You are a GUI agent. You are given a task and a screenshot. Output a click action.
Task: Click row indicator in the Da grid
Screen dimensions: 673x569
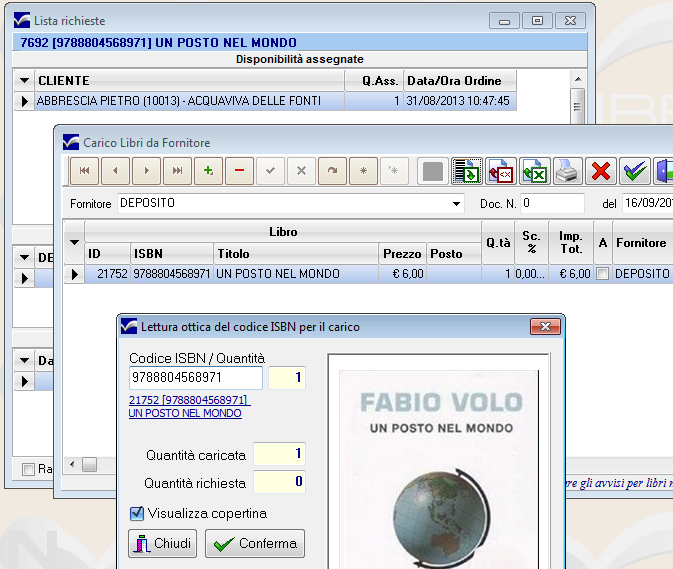[x=24, y=381]
